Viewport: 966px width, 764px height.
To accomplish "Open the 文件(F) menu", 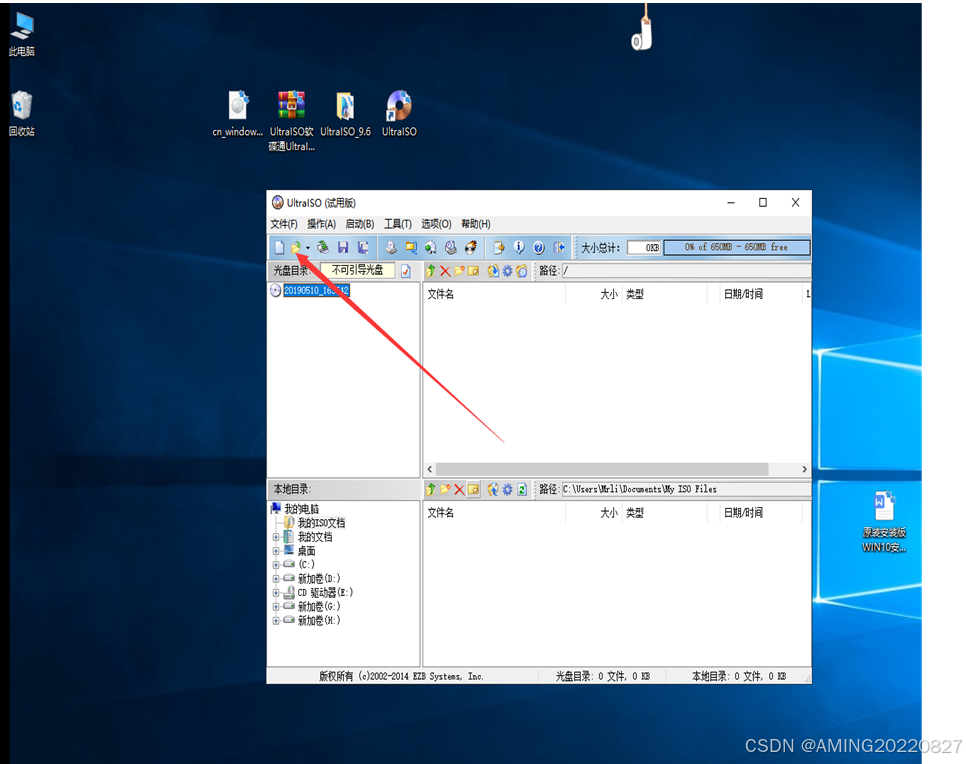I will click(283, 224).
